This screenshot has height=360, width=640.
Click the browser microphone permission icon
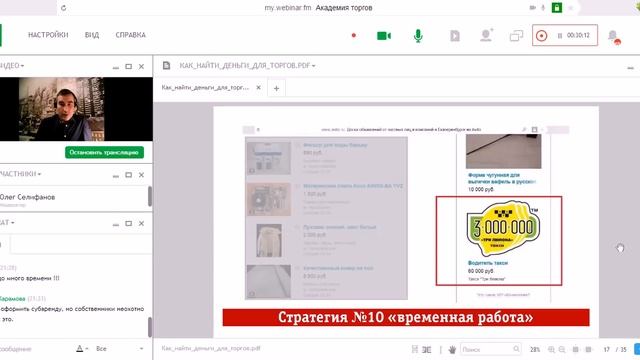(543, 7)
